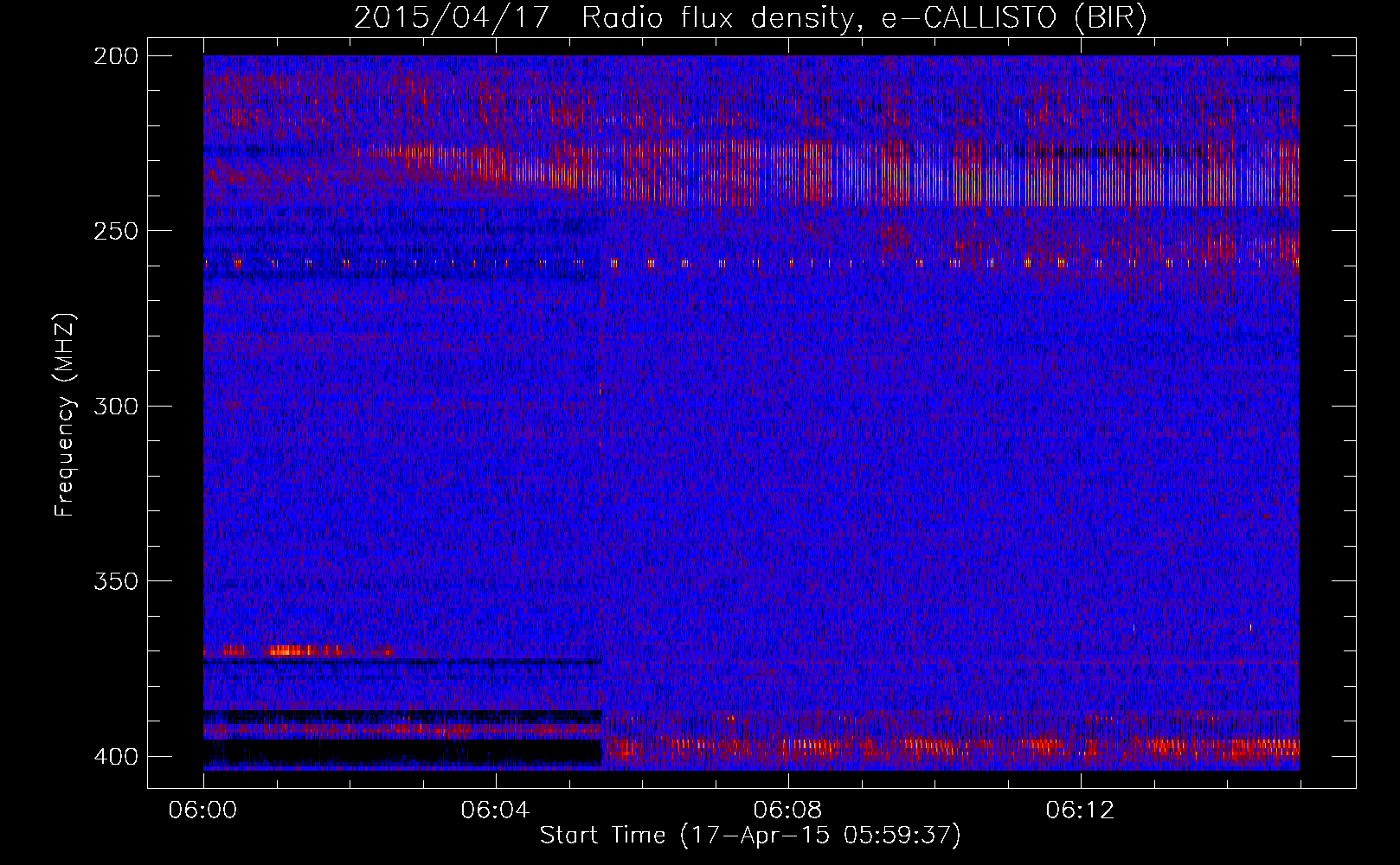Click the 06:12 time axis label
The width and height of the screenshot is (1400, 865).
(1080, 811)
